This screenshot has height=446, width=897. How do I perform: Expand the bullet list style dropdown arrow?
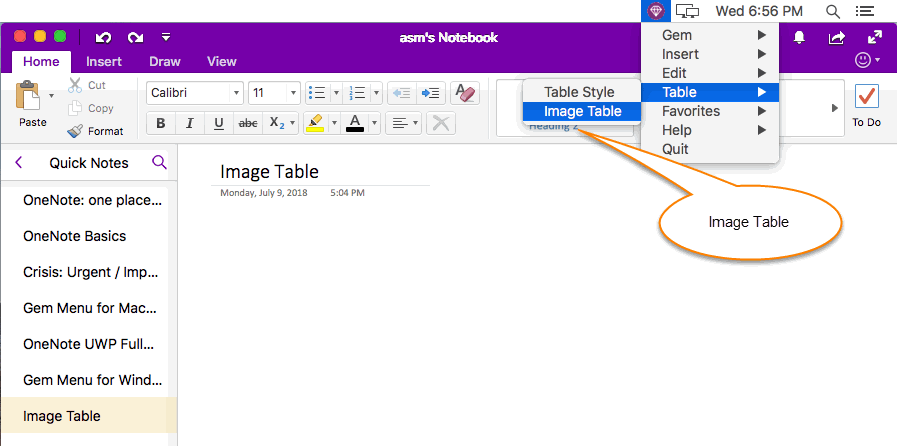click(x=336, y=93)
